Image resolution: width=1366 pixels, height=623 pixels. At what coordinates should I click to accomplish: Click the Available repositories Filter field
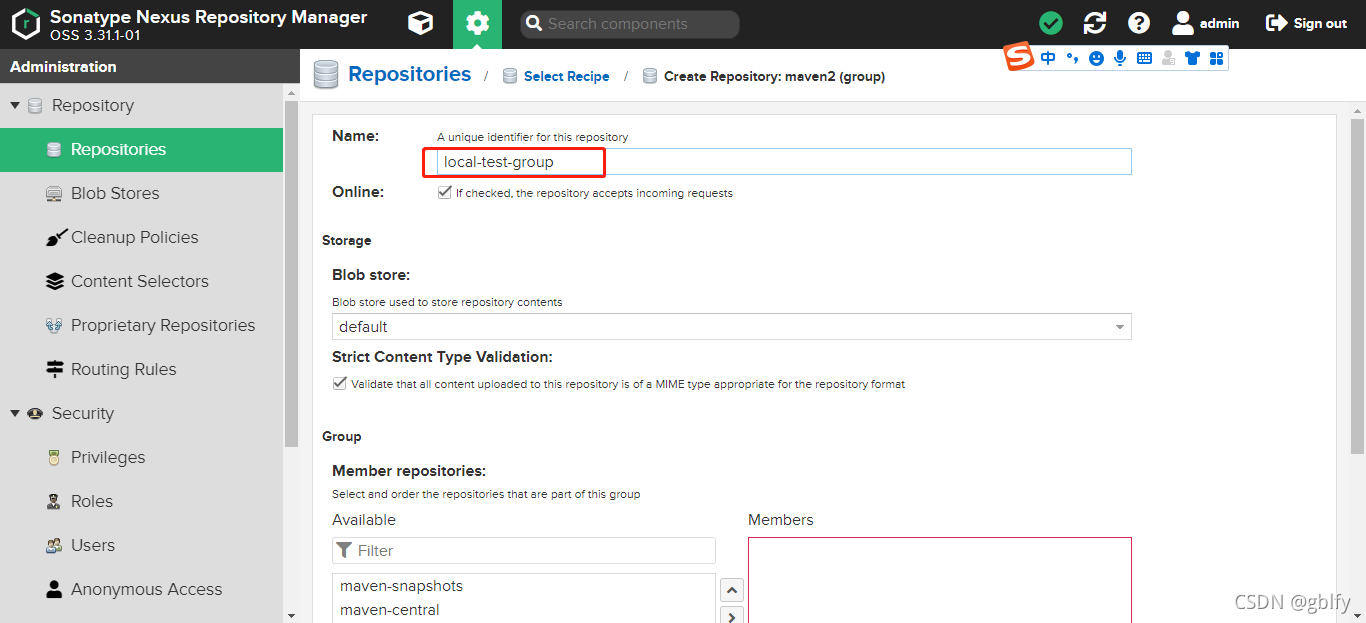[524, 550]
